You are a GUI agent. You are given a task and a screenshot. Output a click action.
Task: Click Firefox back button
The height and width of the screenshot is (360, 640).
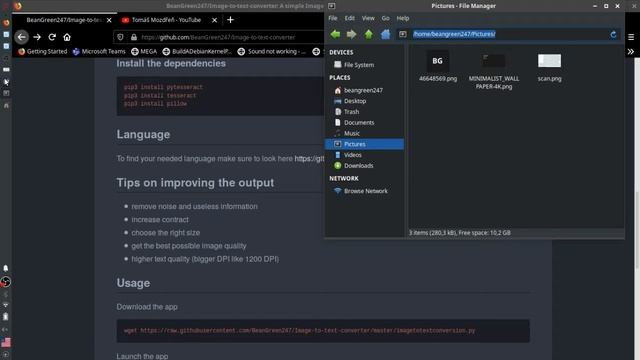click(x=22, y=37)
